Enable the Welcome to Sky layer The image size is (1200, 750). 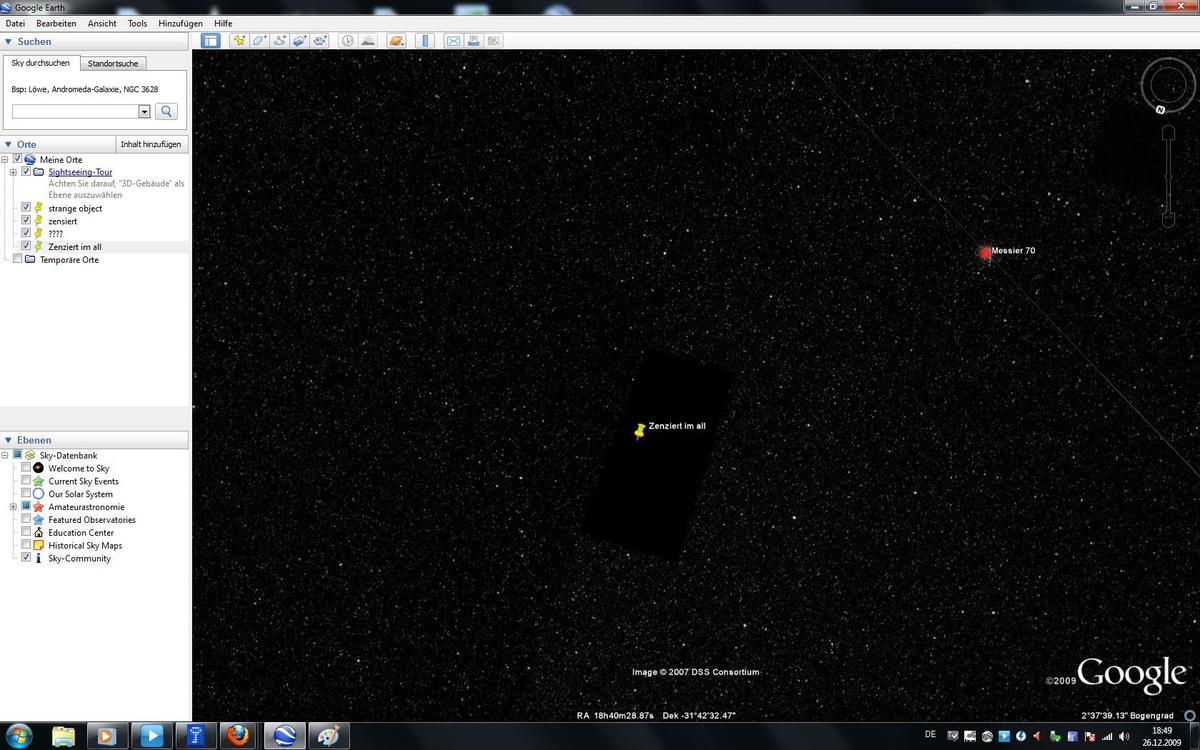(26, 468)
